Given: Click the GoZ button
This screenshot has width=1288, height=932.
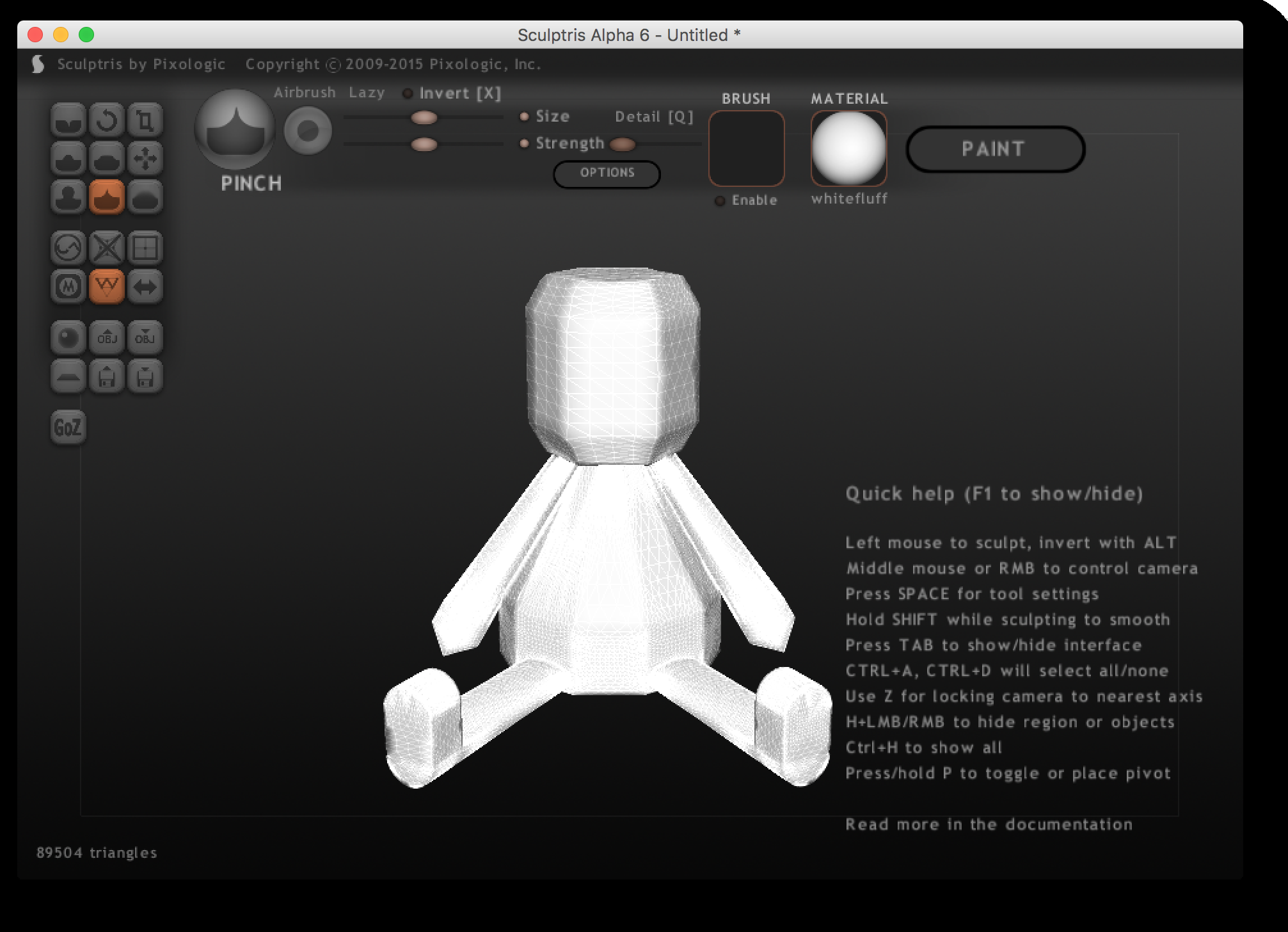Looking at the screenshot, I should point(68,427).
